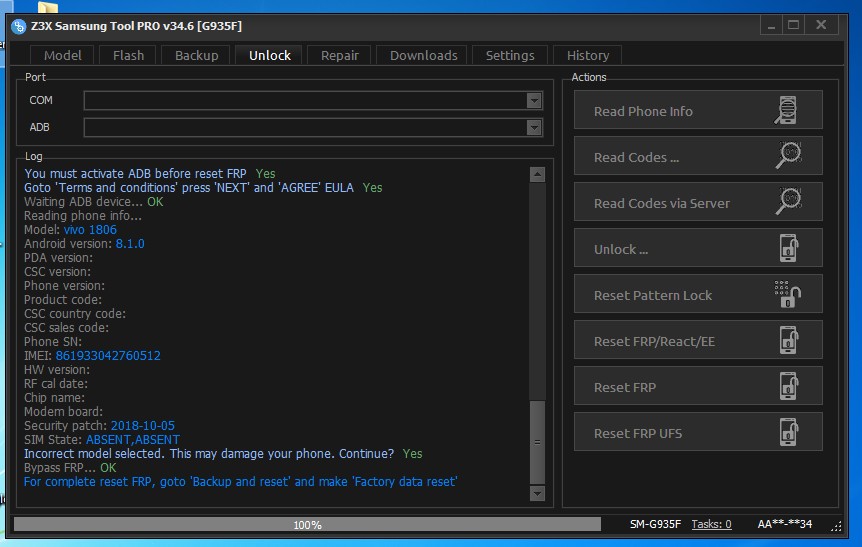Click the phone scan icon on Read Phone Info
Viewport: 862px width, 547px height.
(x=787, y=110)
